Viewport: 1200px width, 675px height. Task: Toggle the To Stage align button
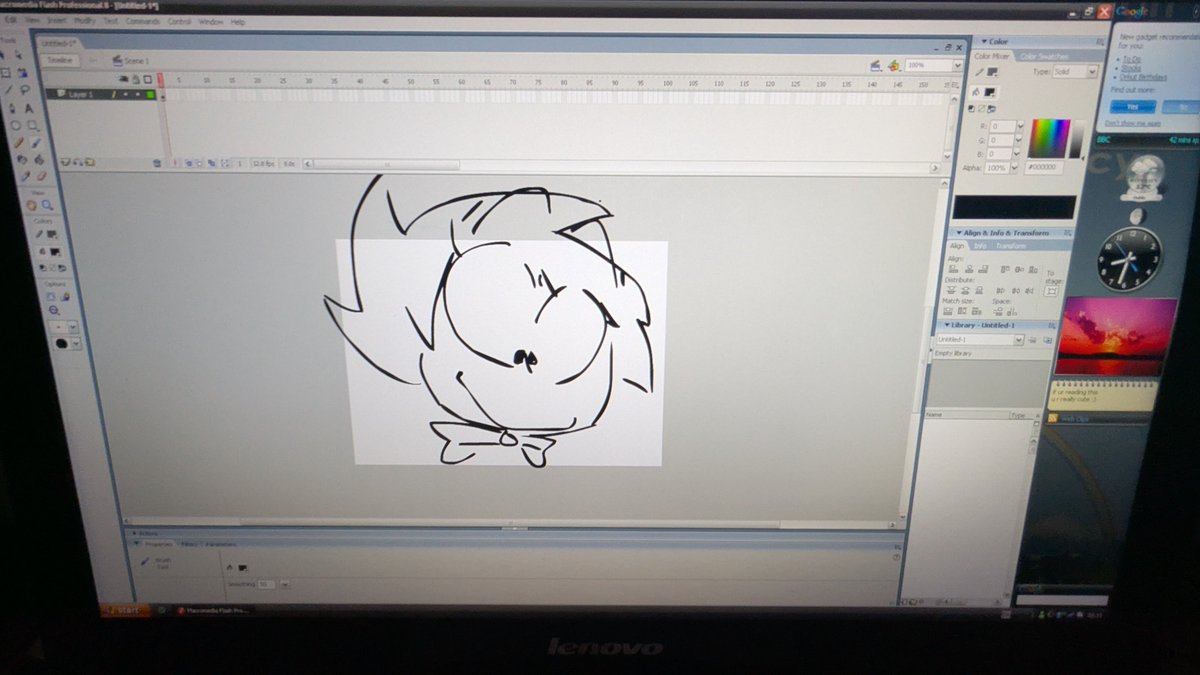1052,291
